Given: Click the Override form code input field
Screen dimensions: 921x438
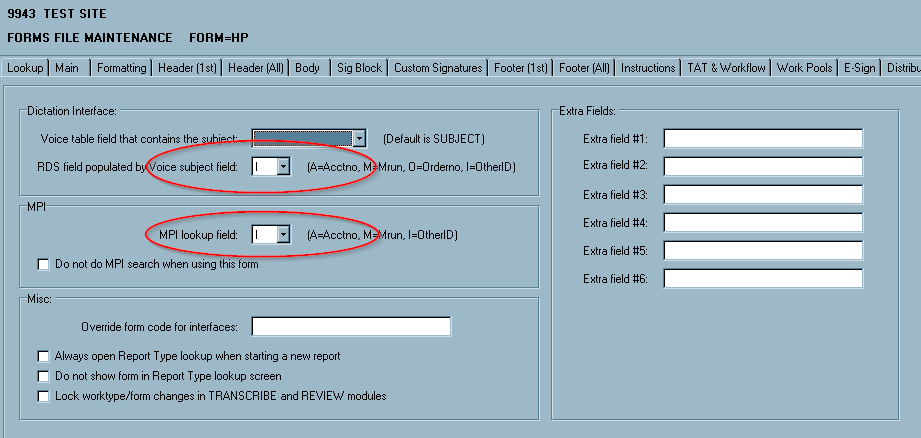Looking at the screenshot, I should click(x=351, y=327).
